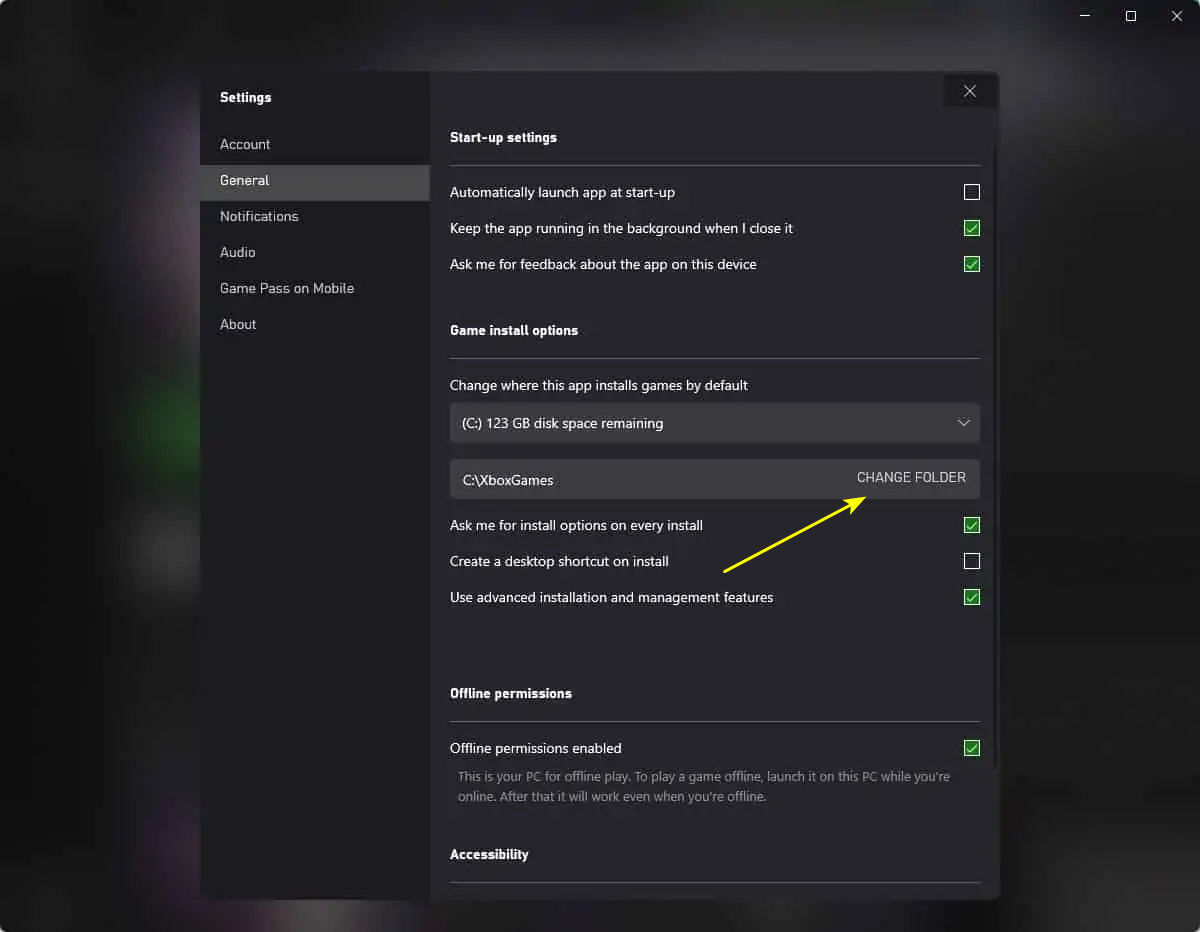Toggle ask for install options on every install
This screenshot has height=932, width=1200.
pyautogui.click(x=971, y=525)
